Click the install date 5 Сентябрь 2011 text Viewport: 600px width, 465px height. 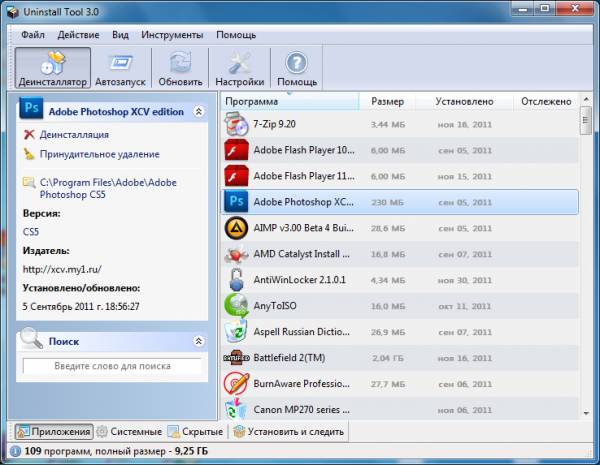tap(81, 307)
